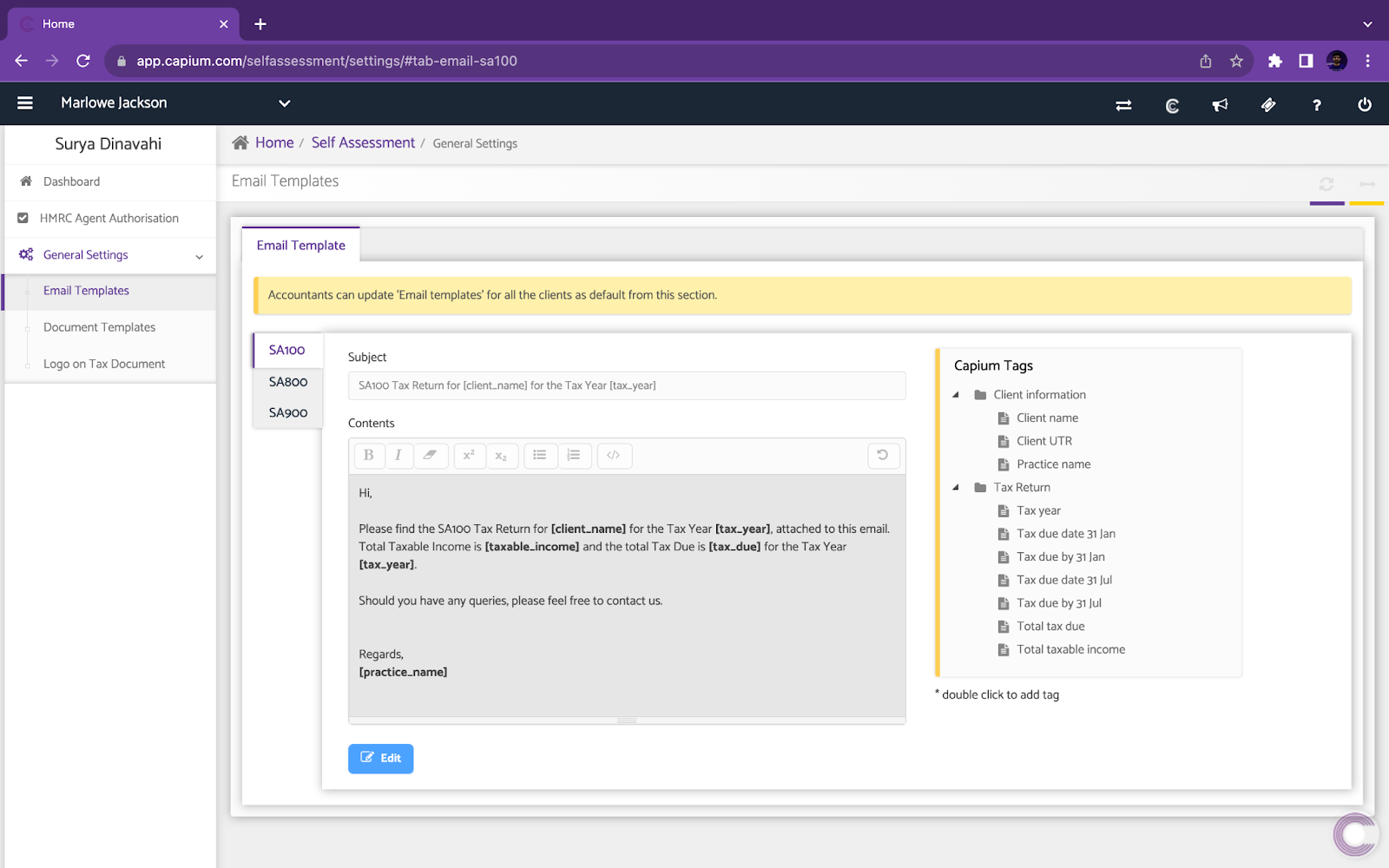
Task: Collapse the Client information tag folder
Action: 956,395
